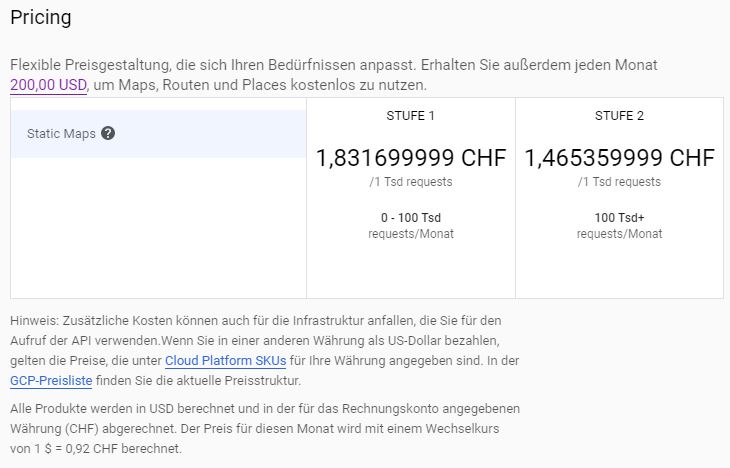Click the 1,465359999 CHF price

[619, 158]
